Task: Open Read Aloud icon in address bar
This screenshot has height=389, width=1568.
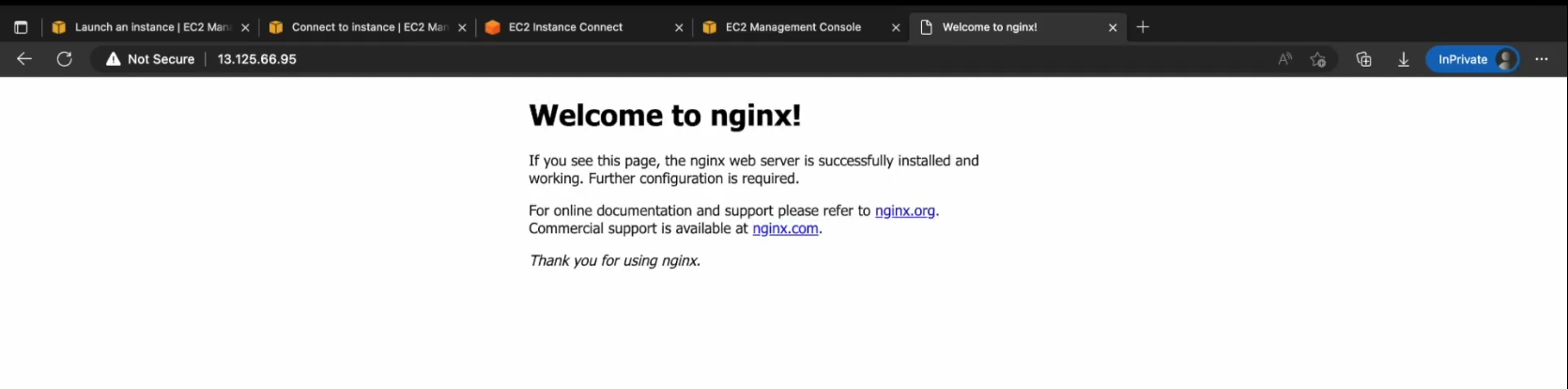Action: [1285, 59]
